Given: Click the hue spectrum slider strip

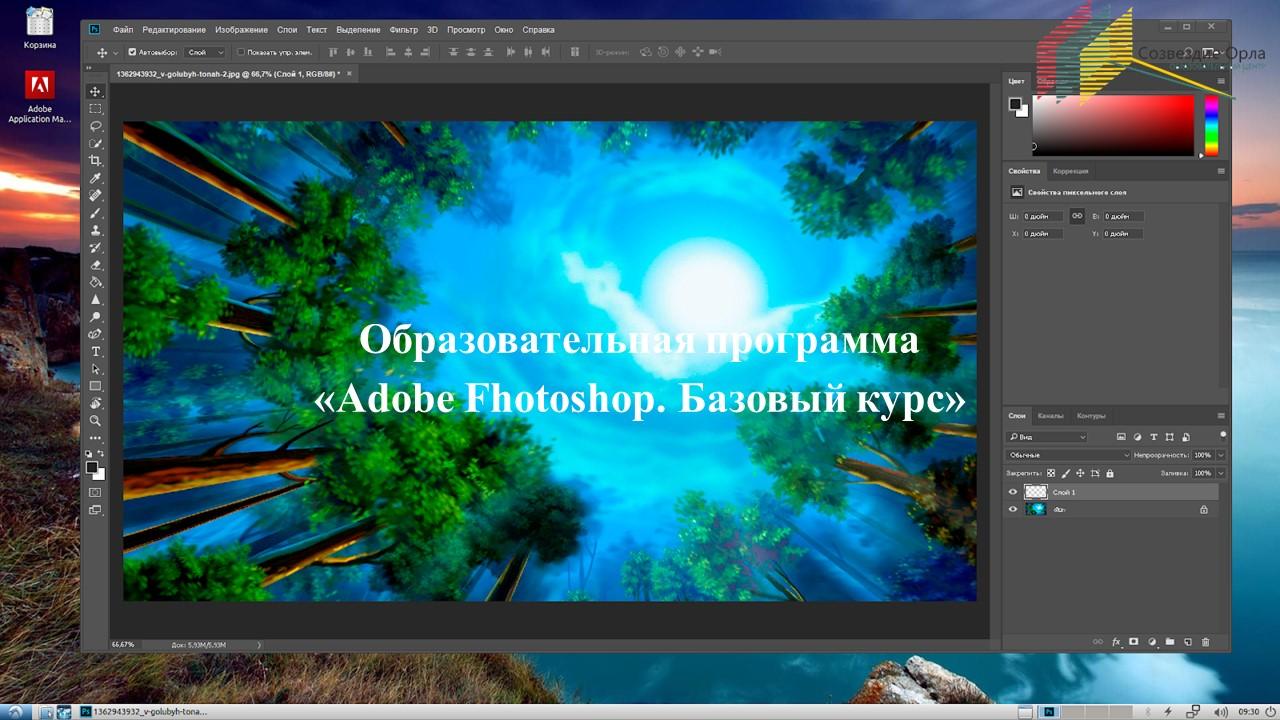Looking at the screenshot, I should pyautogui.click(x=1211, y=125).
